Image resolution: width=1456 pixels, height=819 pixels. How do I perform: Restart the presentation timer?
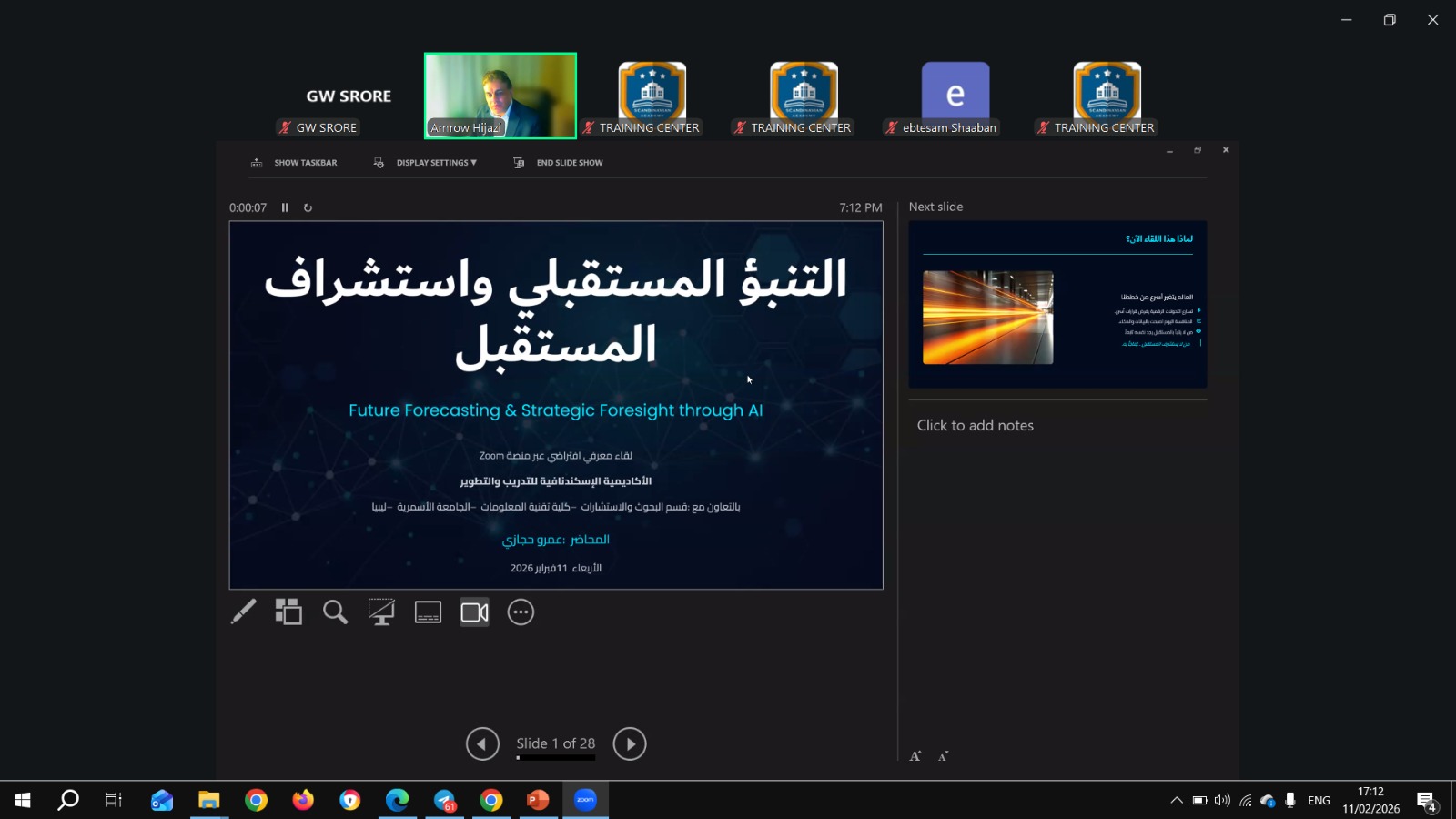[308, 207]
